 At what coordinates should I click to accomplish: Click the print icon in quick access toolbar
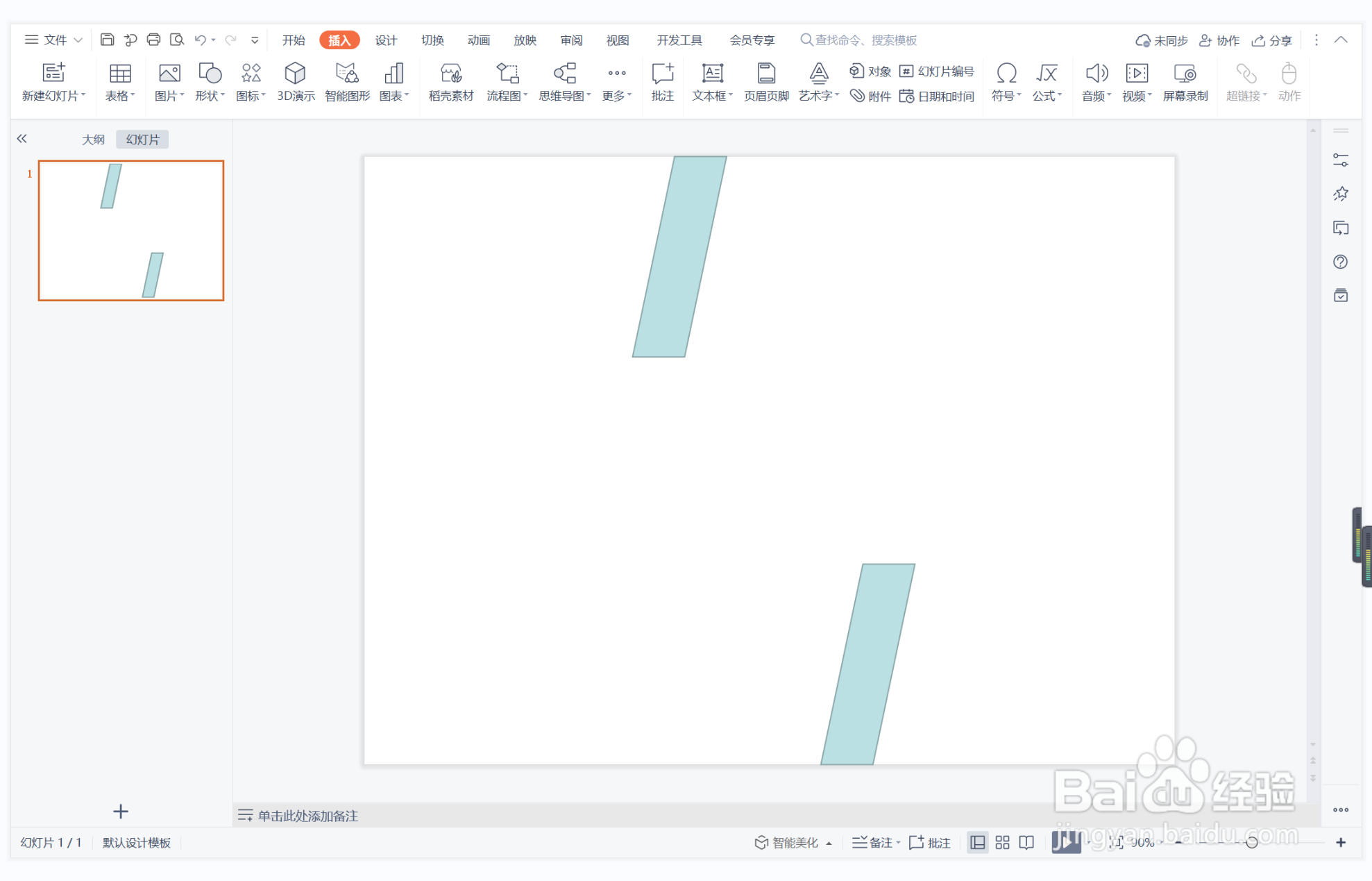tap(153, 40)
